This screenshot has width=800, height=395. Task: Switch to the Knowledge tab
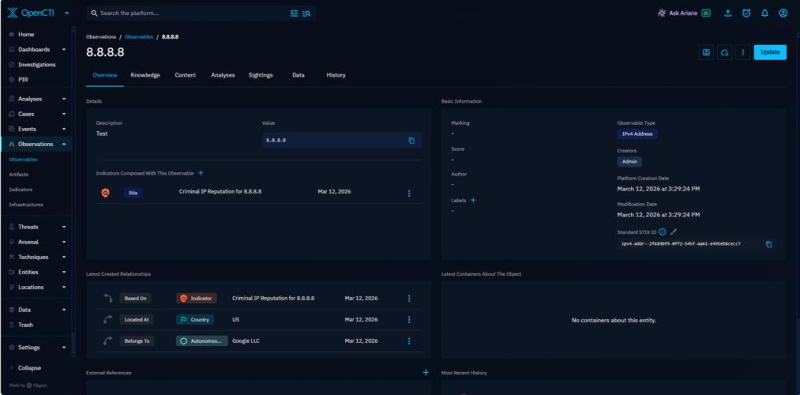click(145, 75)
